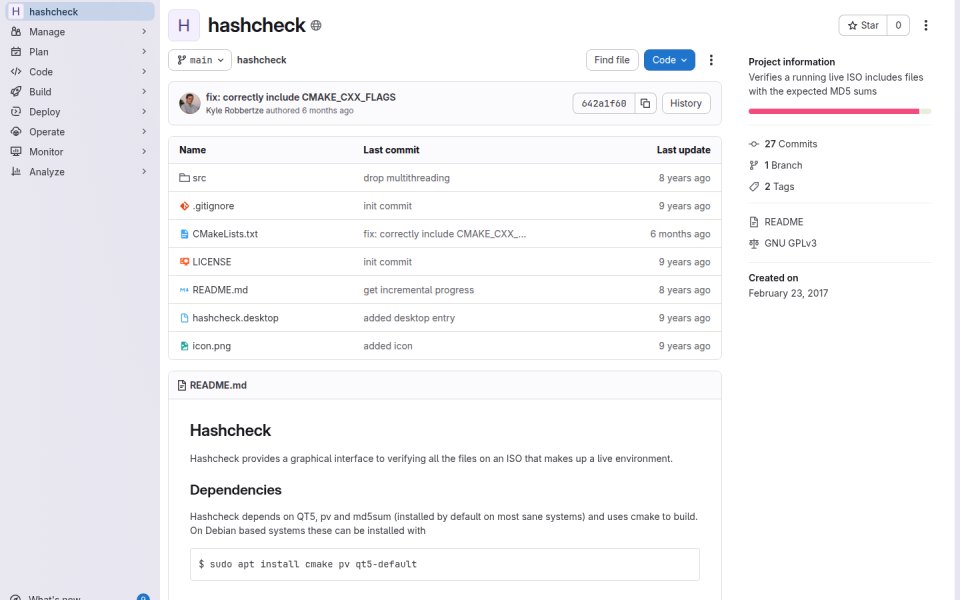Open the Code clone dropdown
The height and width of the screenshot is (600, 960).
[669, 60]
